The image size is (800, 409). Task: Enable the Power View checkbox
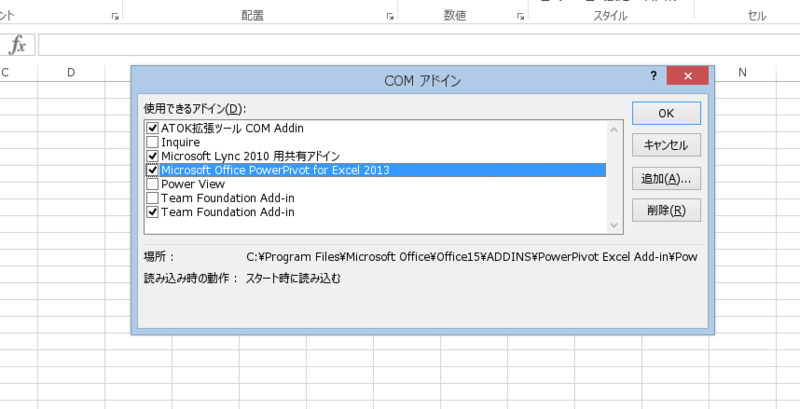point(152,184)
